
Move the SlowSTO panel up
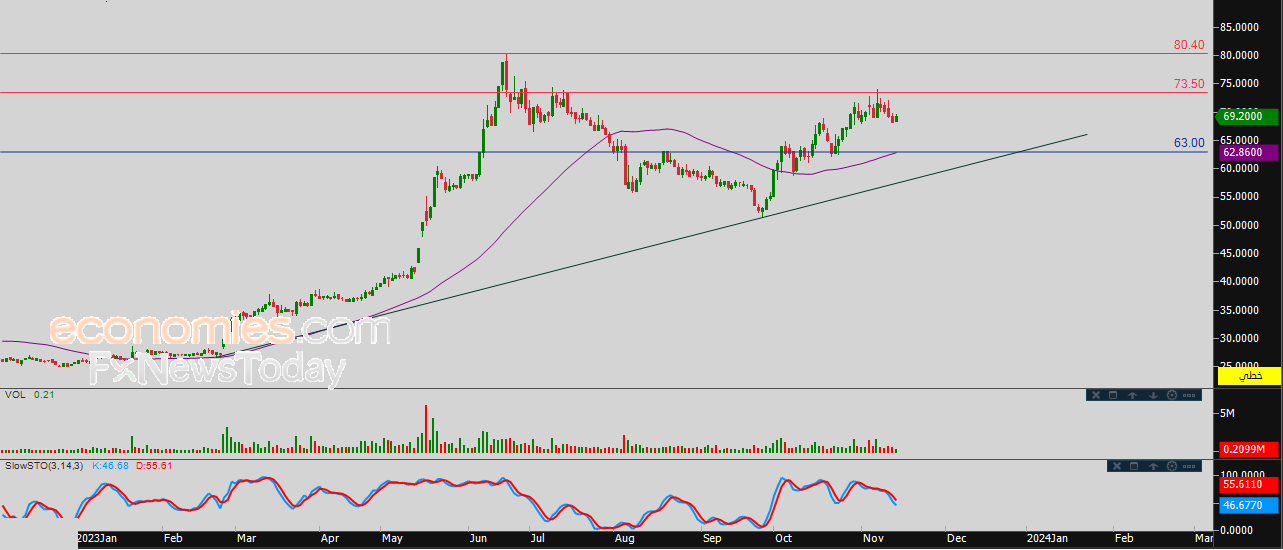pyautogui.click(x=1153, y=466)
